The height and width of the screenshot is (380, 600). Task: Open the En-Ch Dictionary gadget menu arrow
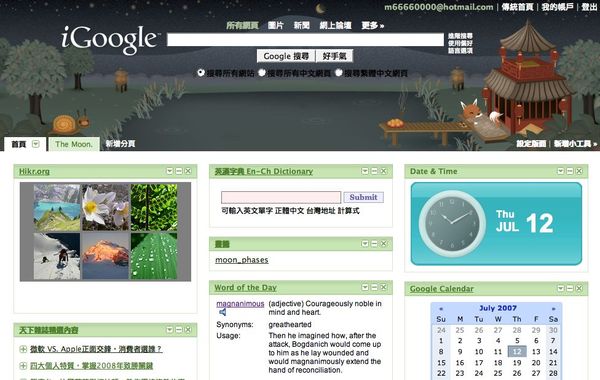pyautogui.click(x=365, y=171)
